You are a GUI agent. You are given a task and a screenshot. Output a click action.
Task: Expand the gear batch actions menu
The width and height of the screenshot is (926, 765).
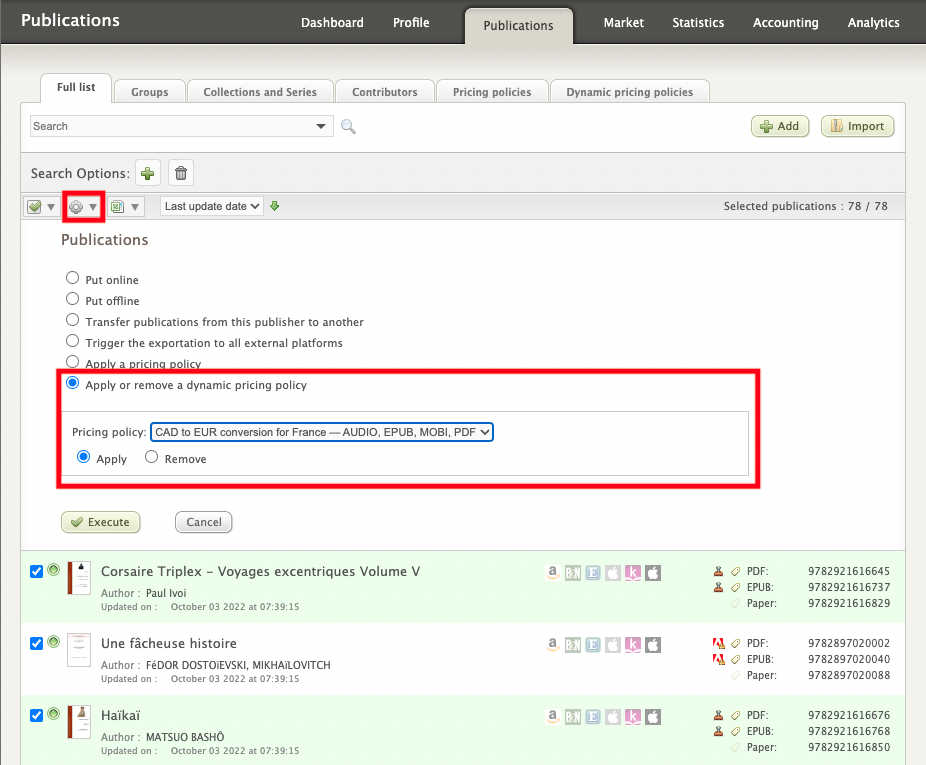point(82,207)
